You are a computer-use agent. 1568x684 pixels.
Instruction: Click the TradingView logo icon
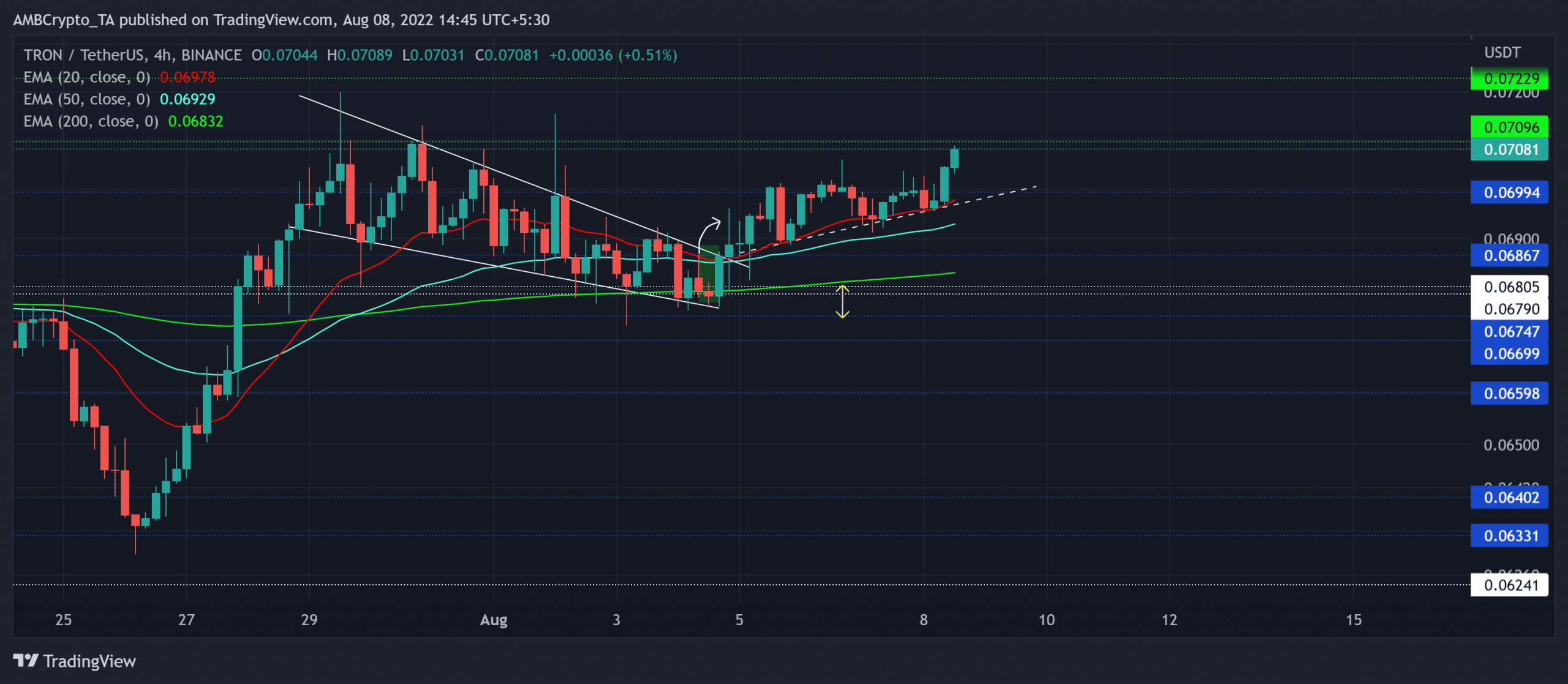click(x=26, y=661)
